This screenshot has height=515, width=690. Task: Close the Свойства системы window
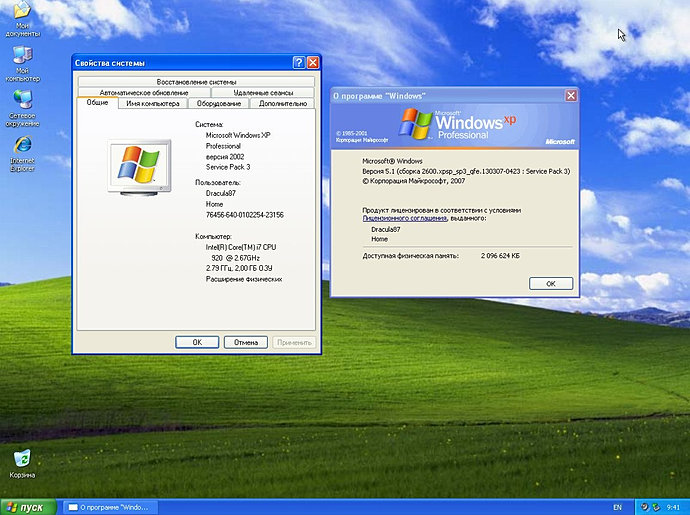point(313,63)
